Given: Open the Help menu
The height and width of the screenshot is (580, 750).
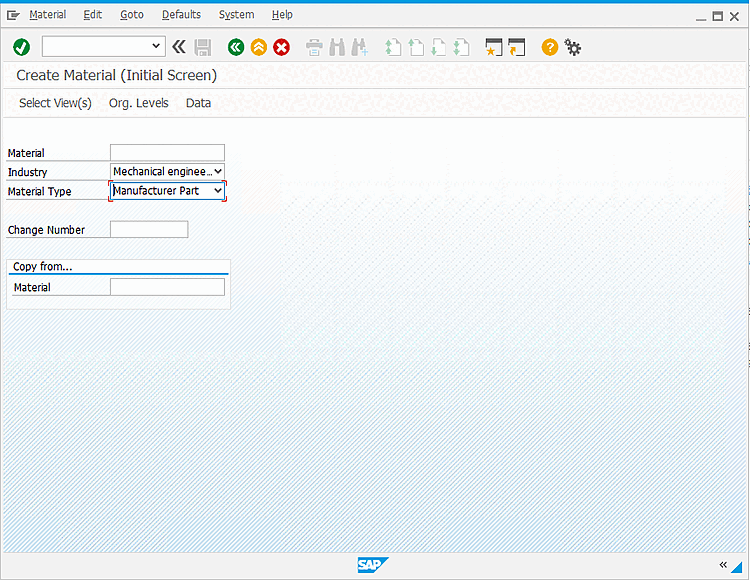Looking at the screenshot, I should pos(282,15).
